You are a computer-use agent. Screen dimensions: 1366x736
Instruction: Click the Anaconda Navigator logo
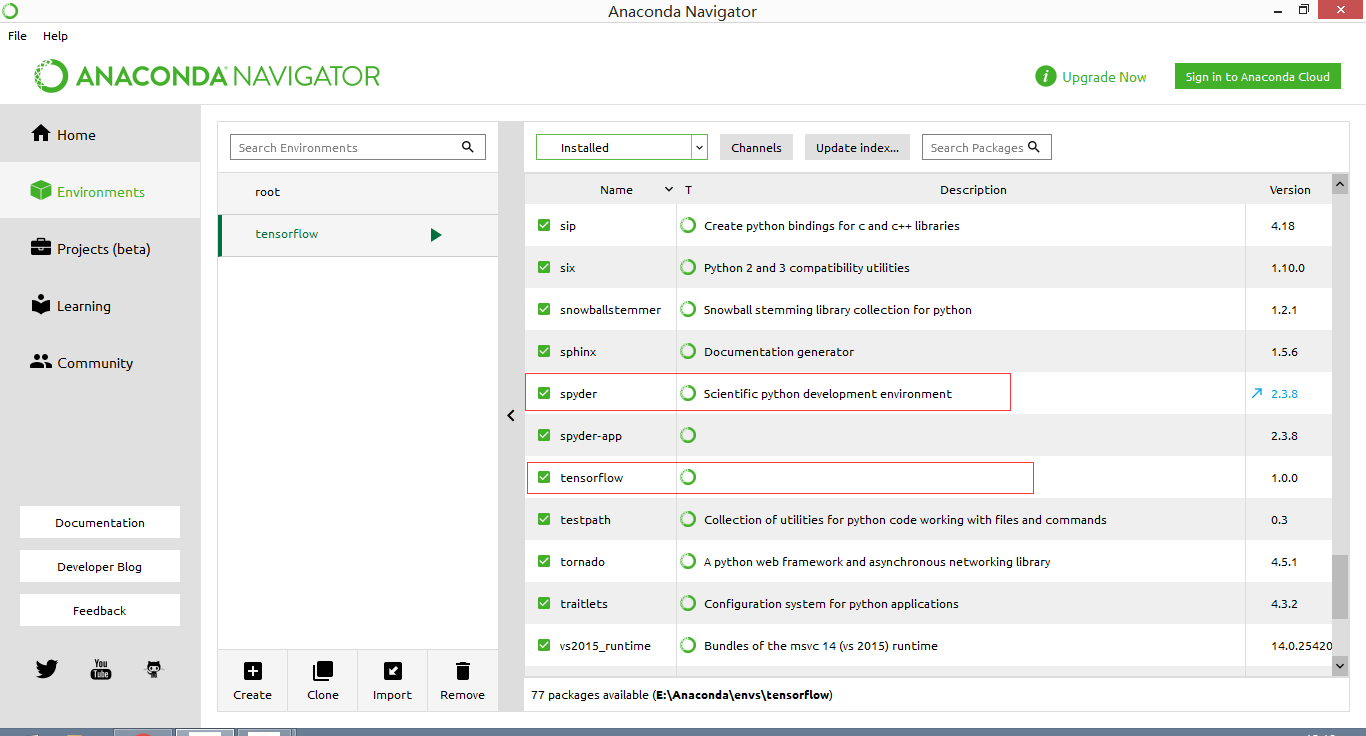click(207, 76)
